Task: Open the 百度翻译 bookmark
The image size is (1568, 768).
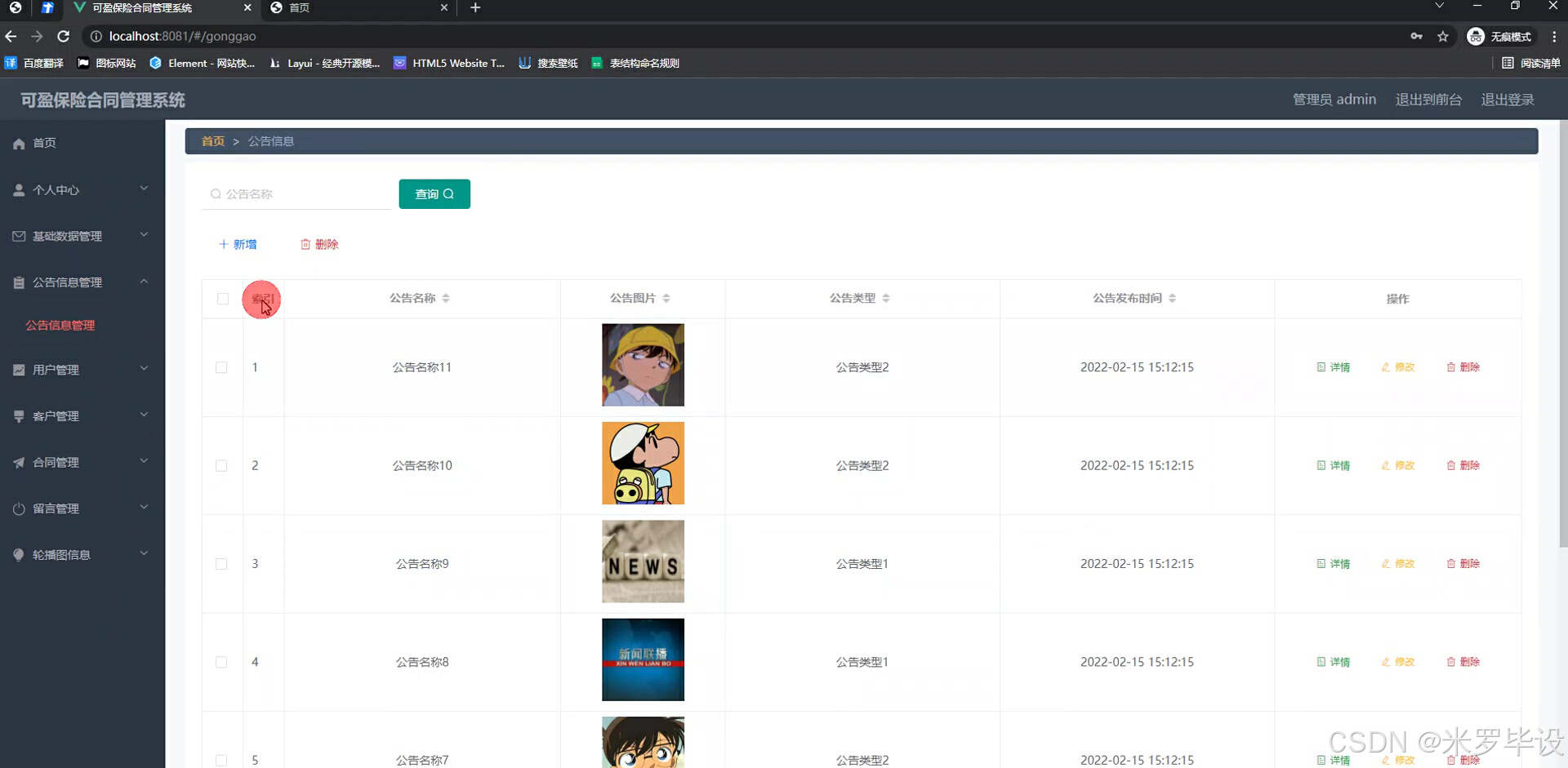Action: [34, 63]
